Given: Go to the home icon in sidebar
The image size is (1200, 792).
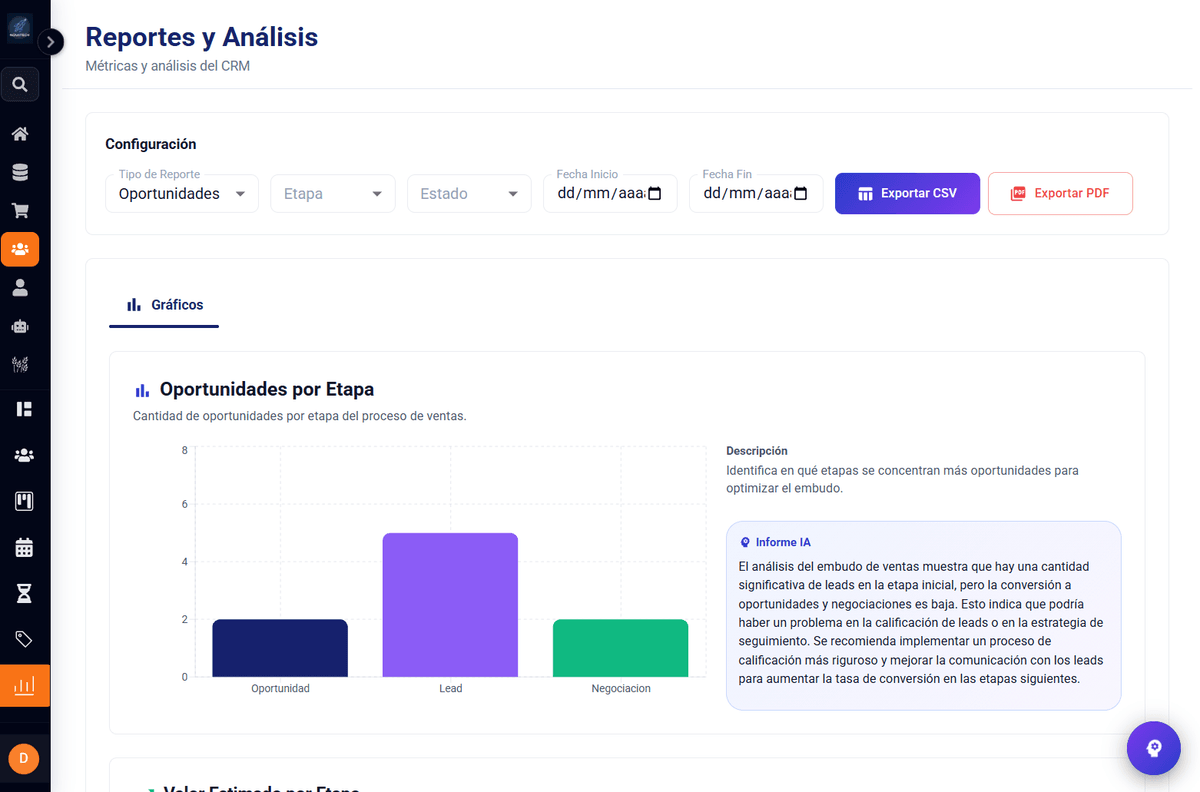Looking at the screenshot, I should click(20, 134).
